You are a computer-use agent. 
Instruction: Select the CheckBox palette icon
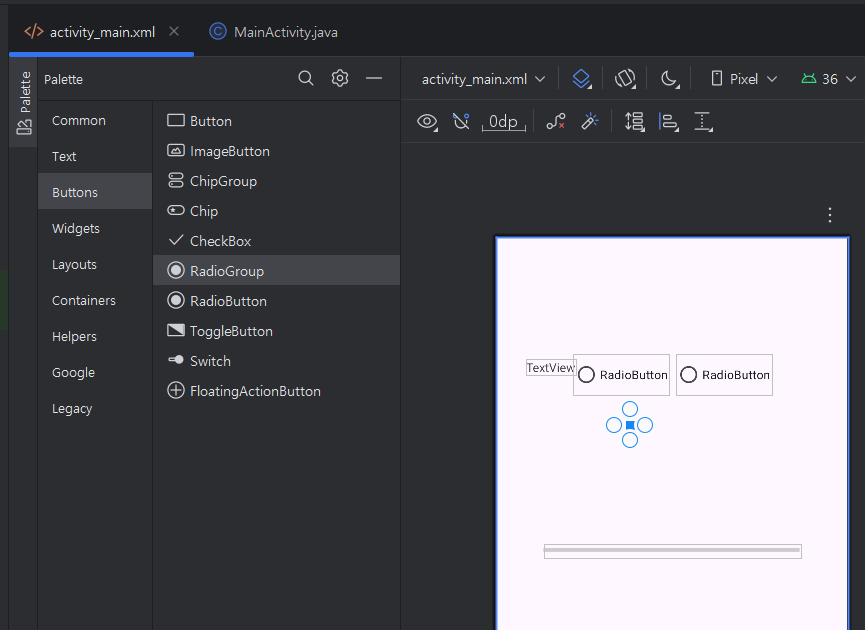click(175, 240)
